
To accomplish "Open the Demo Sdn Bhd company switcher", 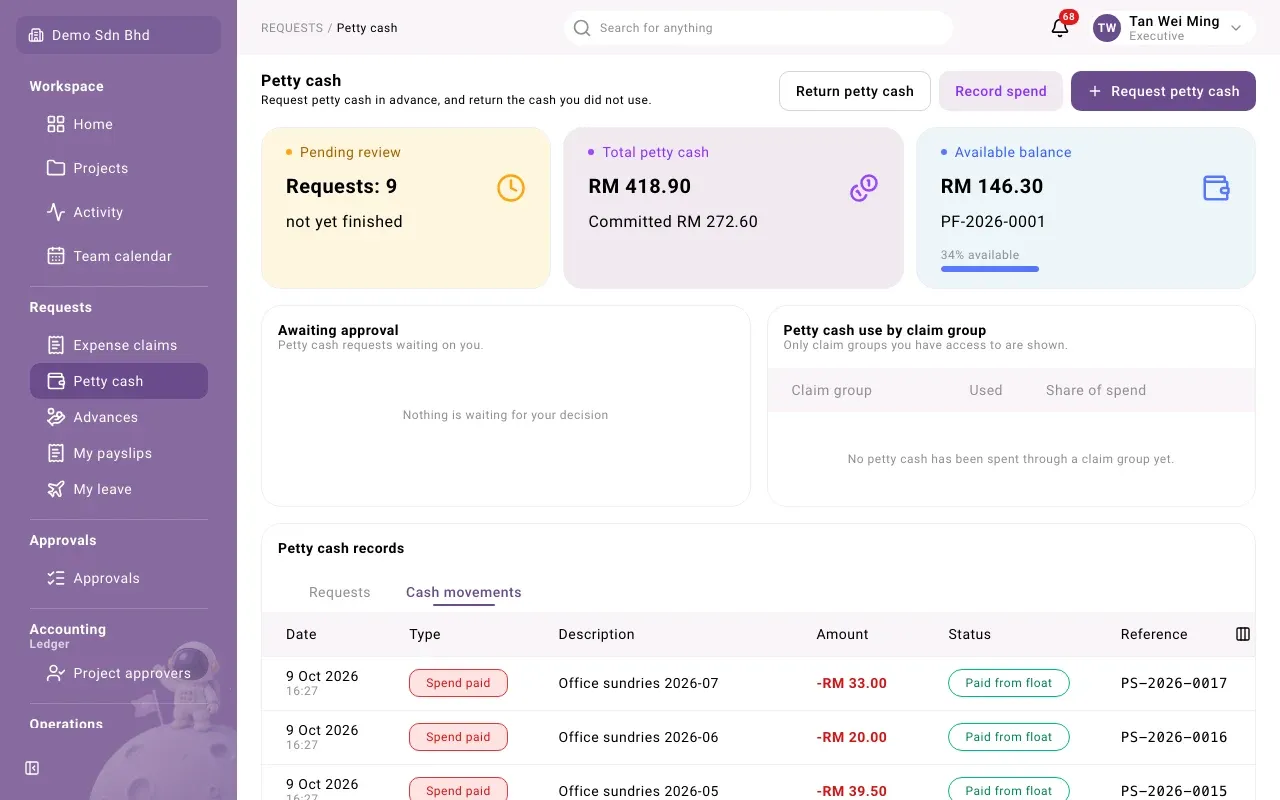I will click(x=118, y=35).
